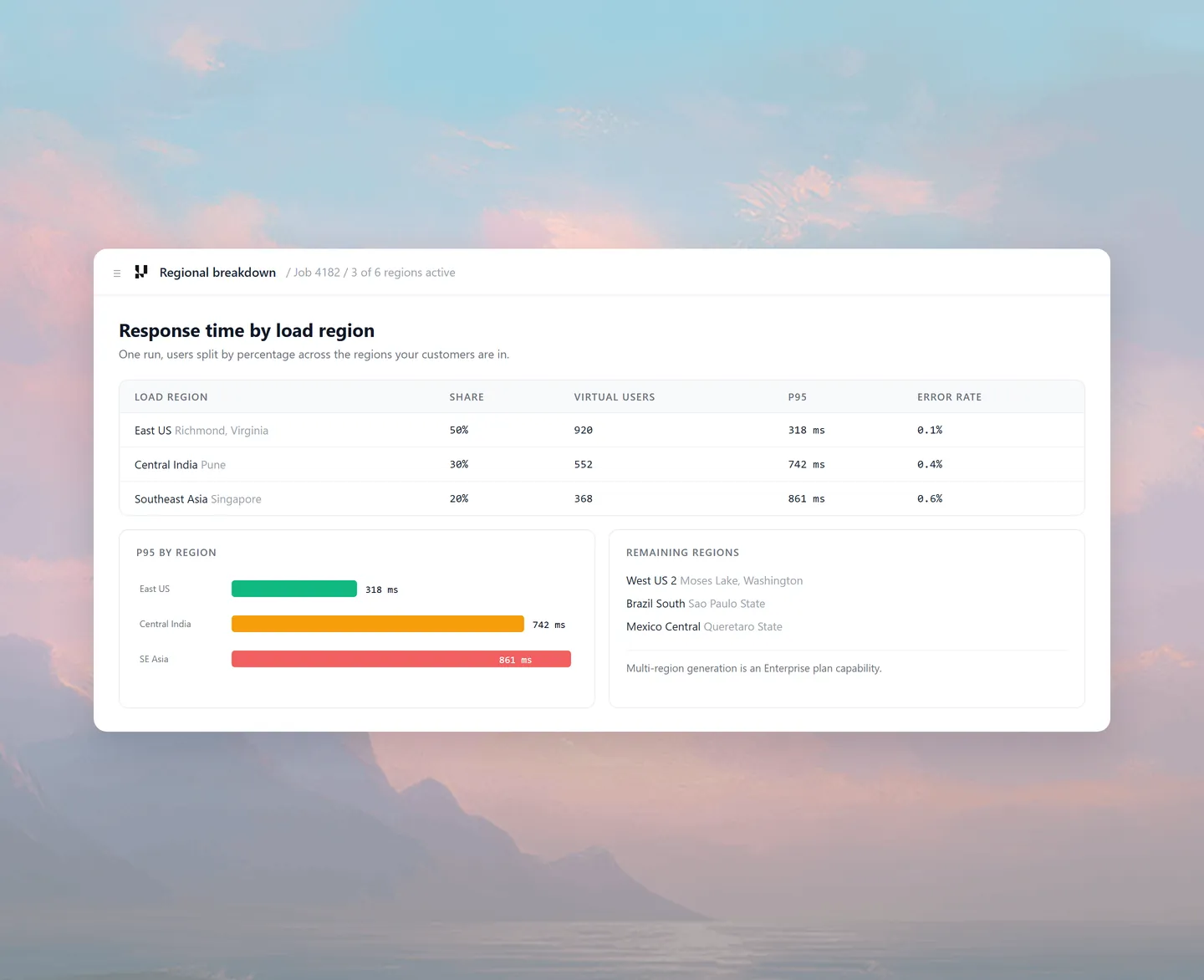Click the 920 virtual users cell

pyautogui.click(x=584, y=431)
